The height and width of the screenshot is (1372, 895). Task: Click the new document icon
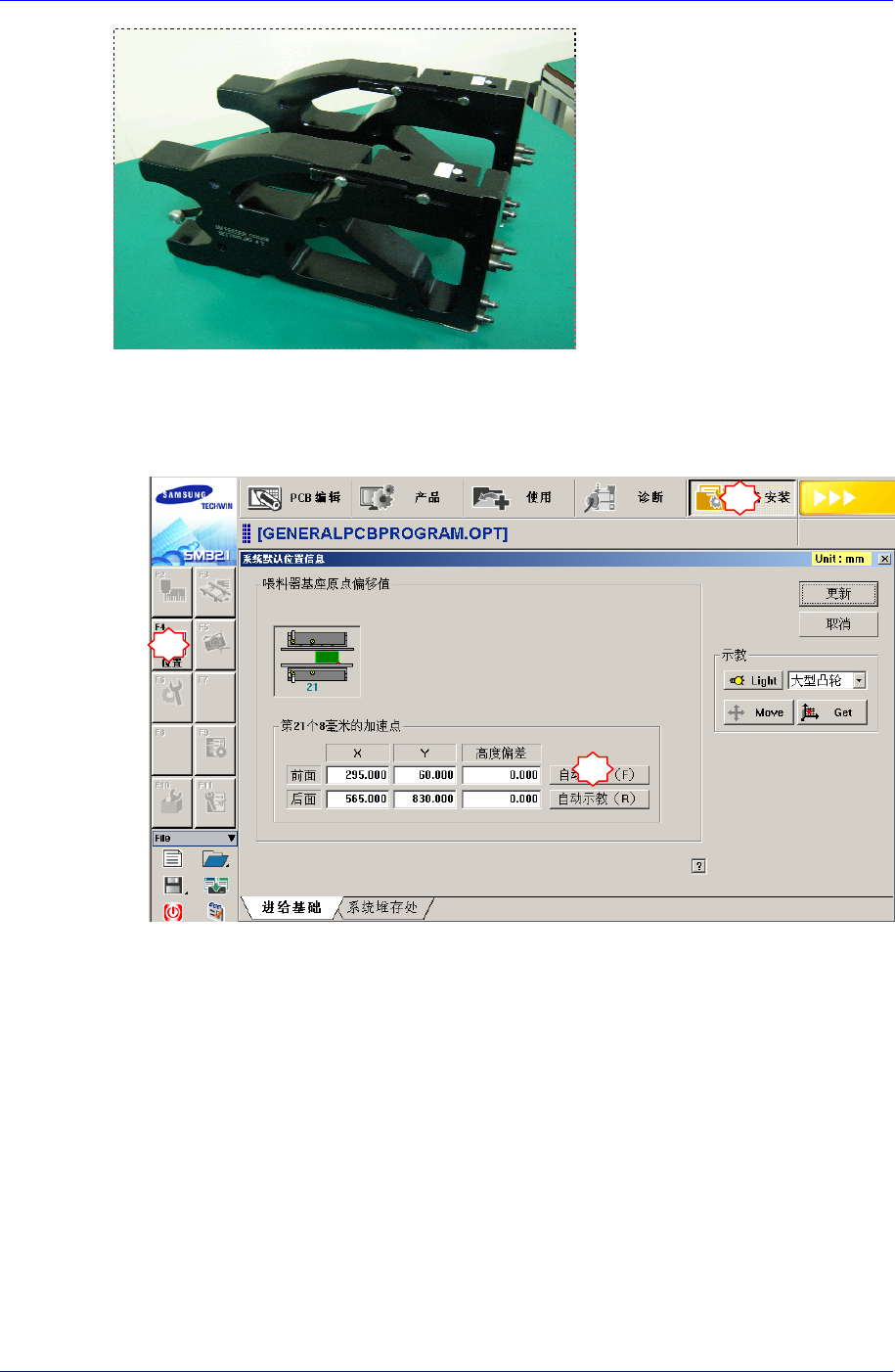tap(173, 859)
